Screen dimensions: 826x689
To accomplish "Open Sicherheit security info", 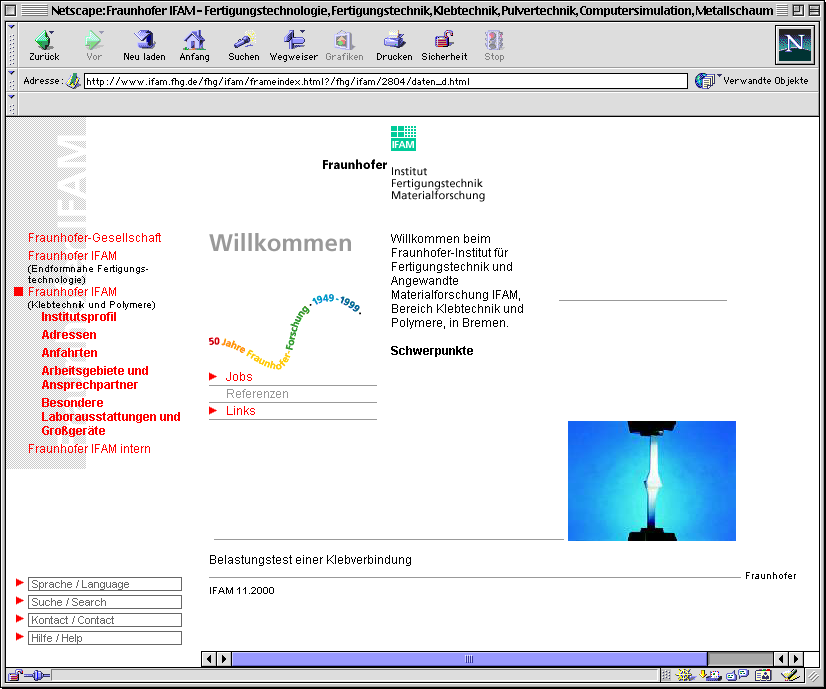I will (444, 45).
